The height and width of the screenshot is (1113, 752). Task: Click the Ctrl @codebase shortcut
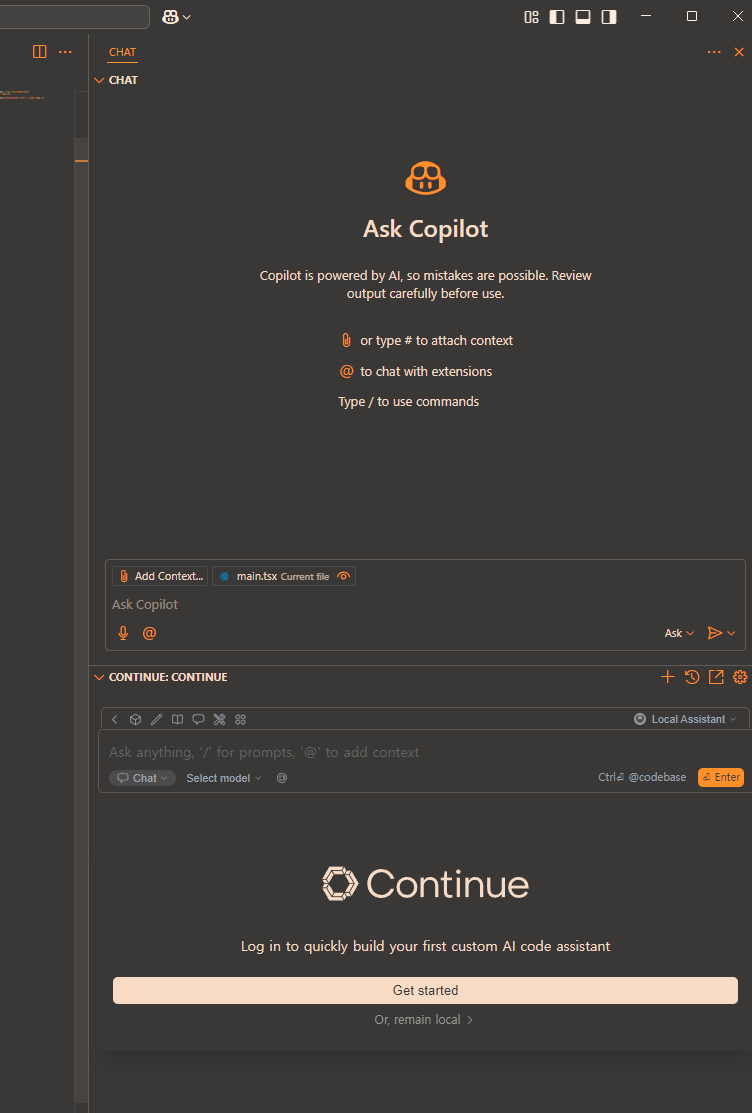pos(642,777)
